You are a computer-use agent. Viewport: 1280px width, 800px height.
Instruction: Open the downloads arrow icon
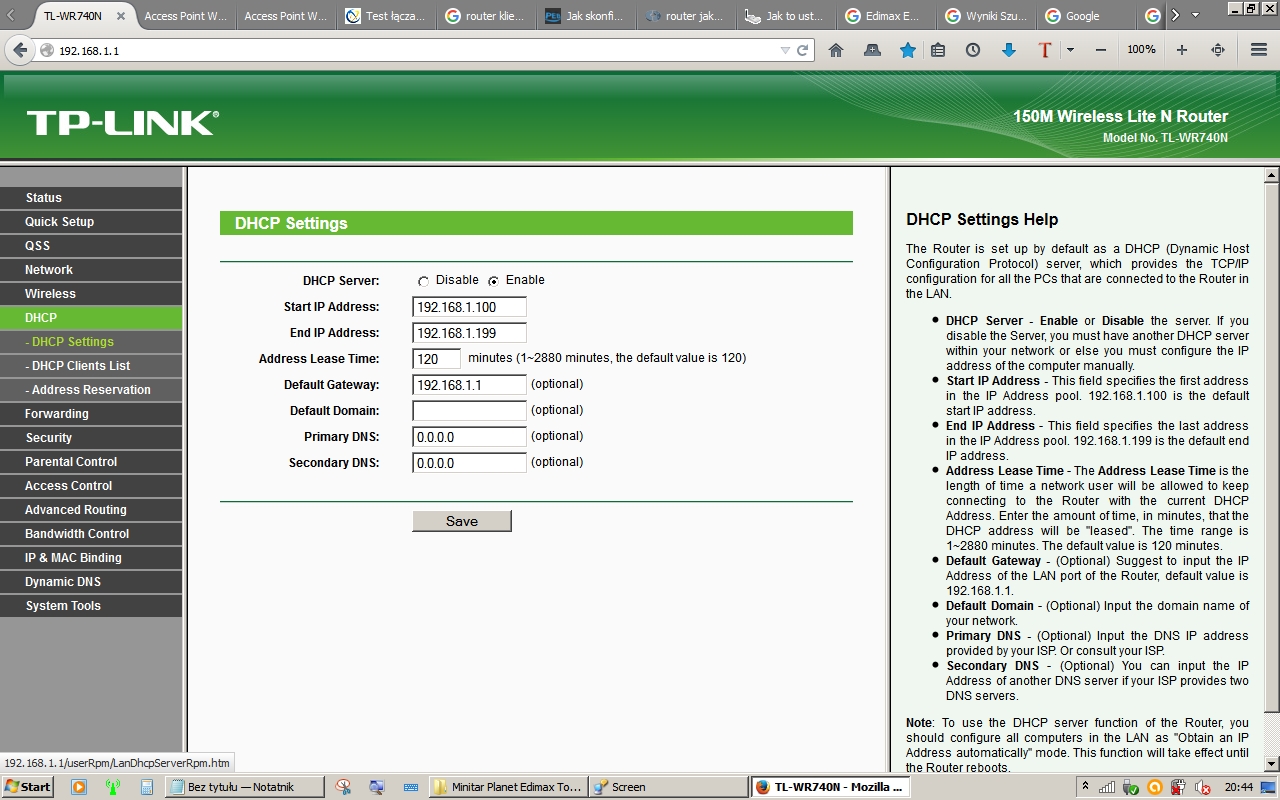tap(1009, 50)
